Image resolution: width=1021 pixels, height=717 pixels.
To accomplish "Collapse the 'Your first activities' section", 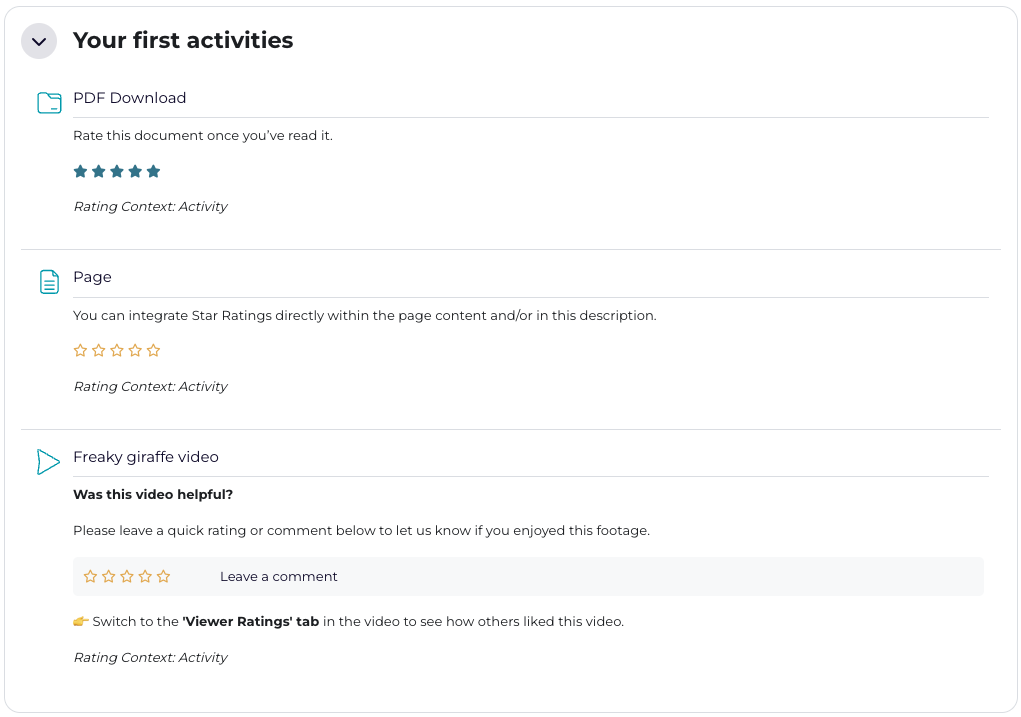I will 39,41.
